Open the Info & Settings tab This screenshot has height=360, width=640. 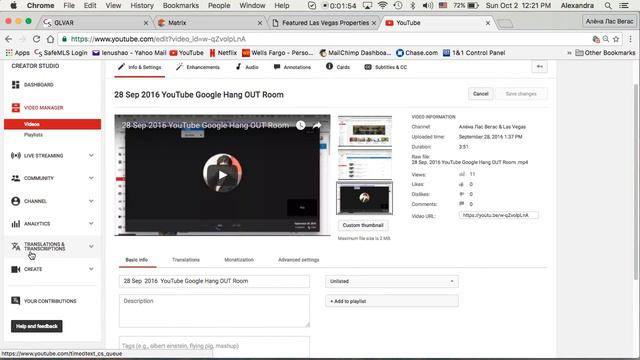pos(140,67)
